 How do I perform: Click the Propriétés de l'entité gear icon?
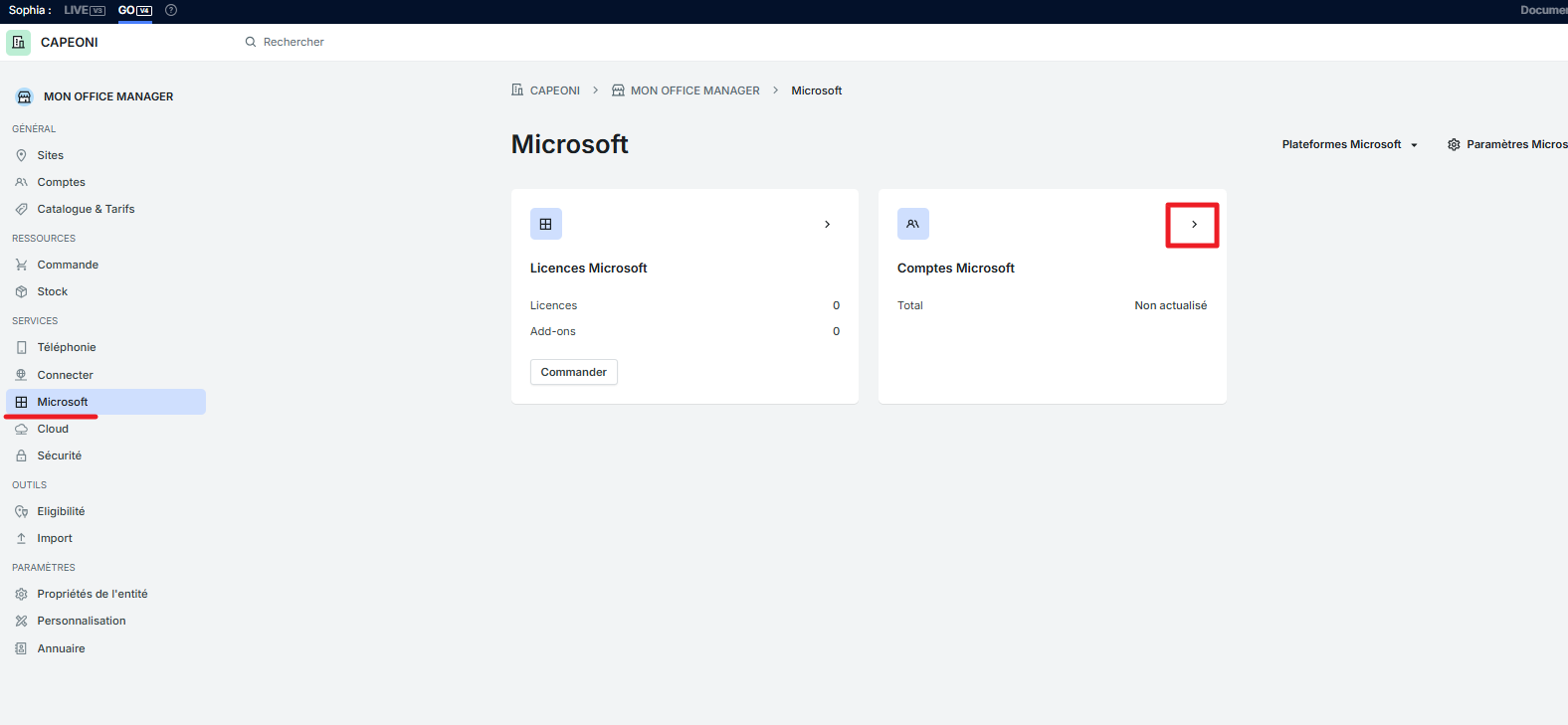pyautogui.click(x=21, y=594)
